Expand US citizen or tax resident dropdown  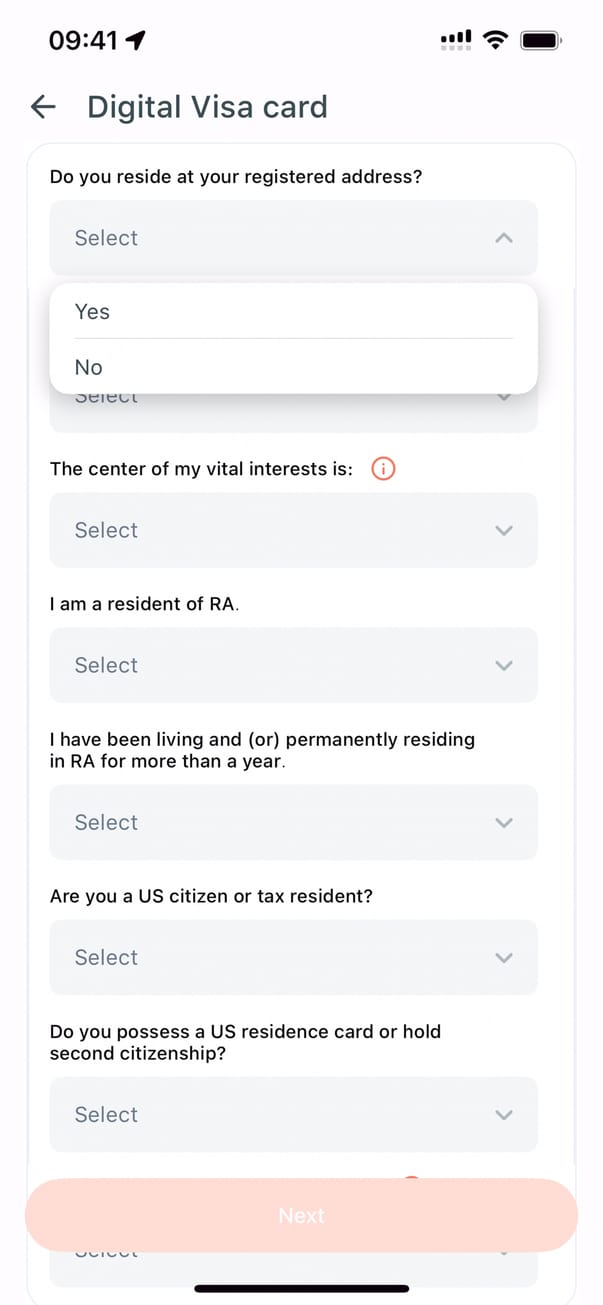293,957
